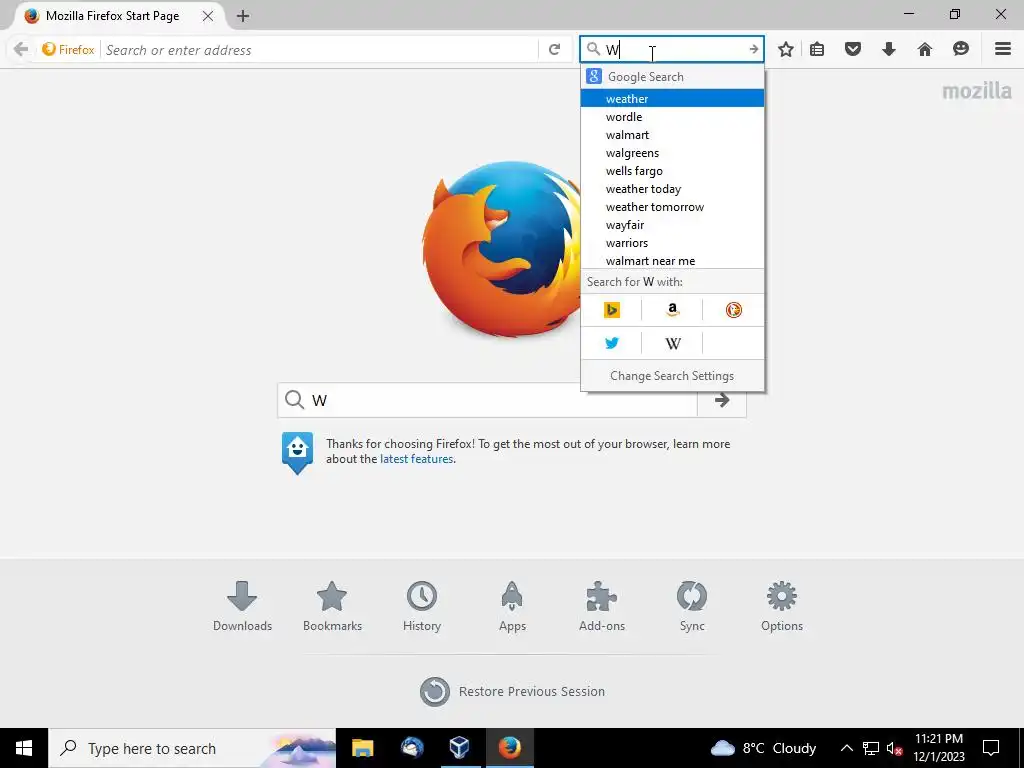Choose the 'walgreens' suggestion
The image size is (1024, 768).
[672, 153]
